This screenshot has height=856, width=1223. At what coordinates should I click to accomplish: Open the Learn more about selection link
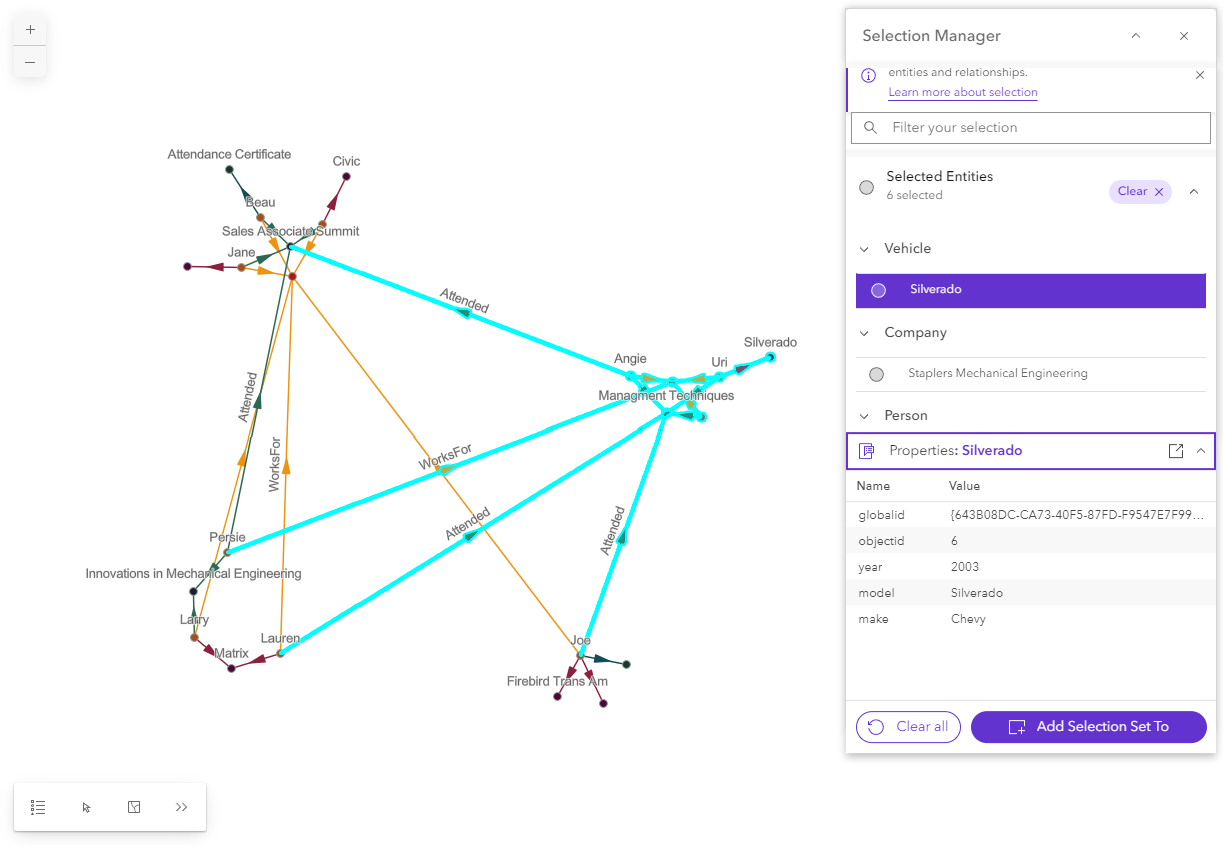point(962,92)
